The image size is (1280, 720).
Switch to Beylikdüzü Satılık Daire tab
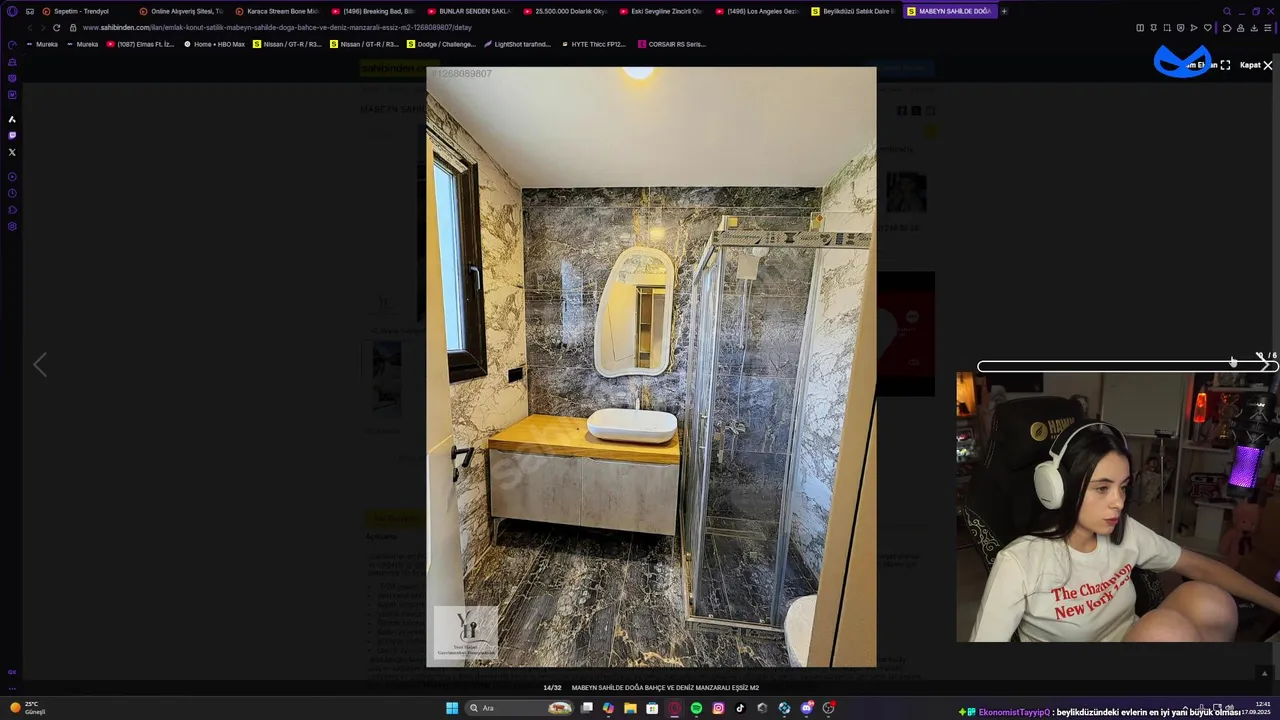point(853,11)
